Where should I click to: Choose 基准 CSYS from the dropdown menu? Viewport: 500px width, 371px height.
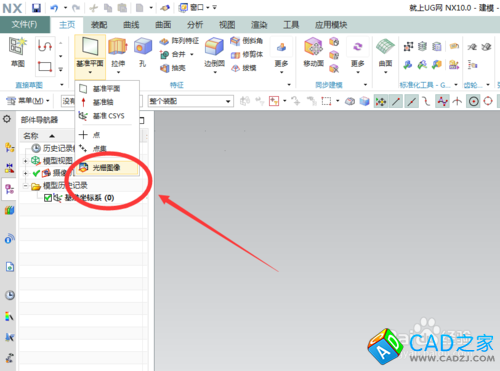click(x=107, y=116)
